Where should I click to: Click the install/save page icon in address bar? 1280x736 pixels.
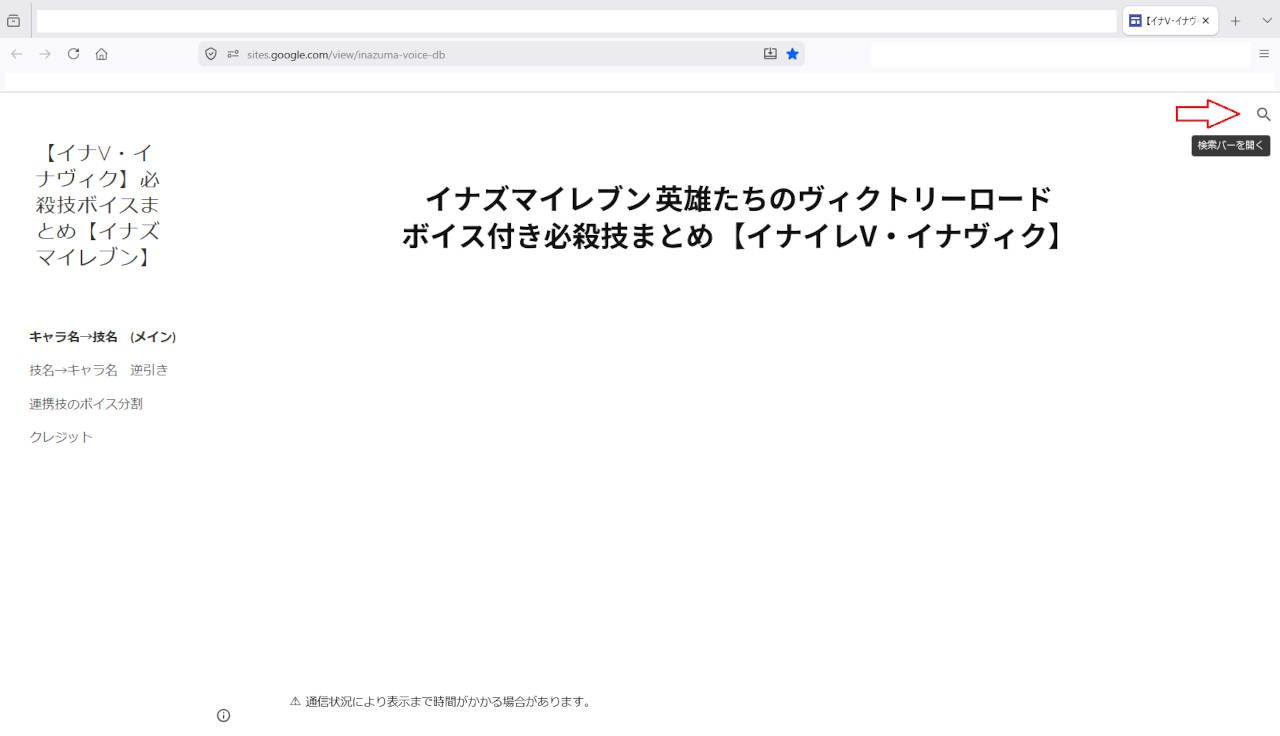[x=770, y=54]
